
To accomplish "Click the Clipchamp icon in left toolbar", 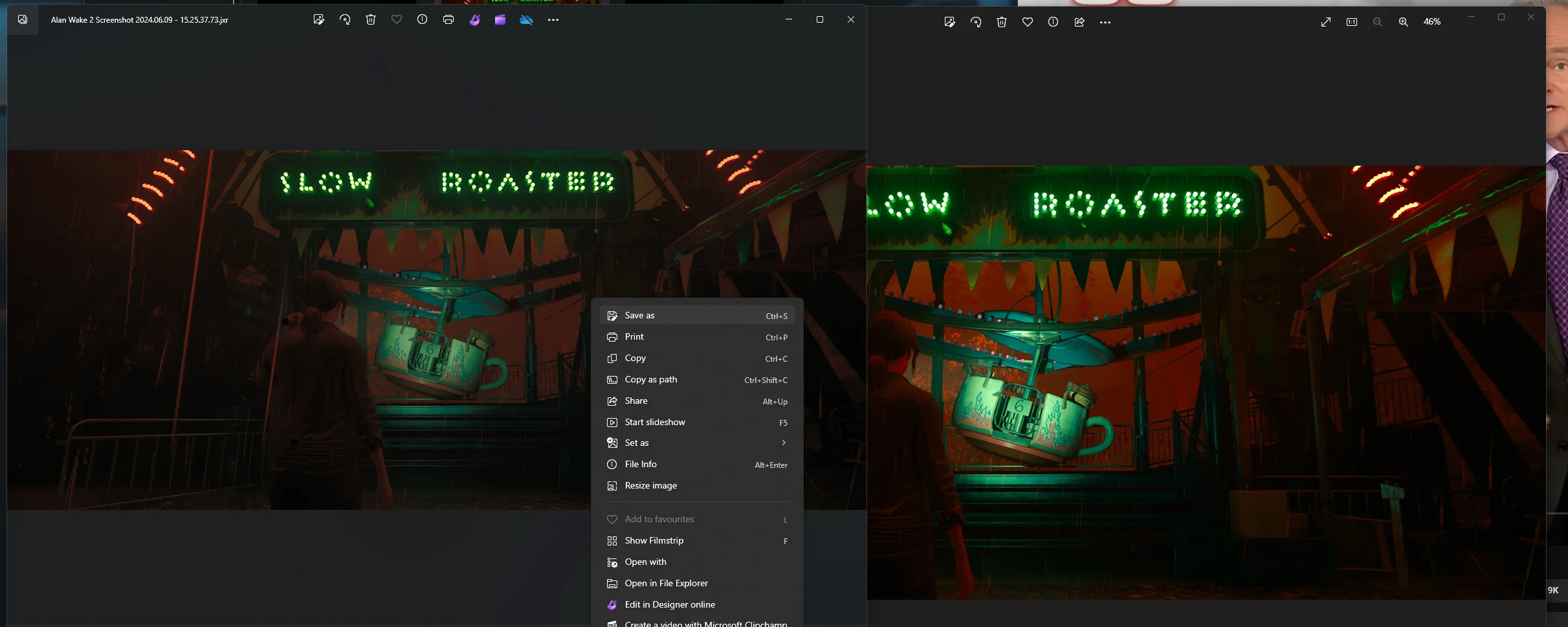I will point(500,19).
